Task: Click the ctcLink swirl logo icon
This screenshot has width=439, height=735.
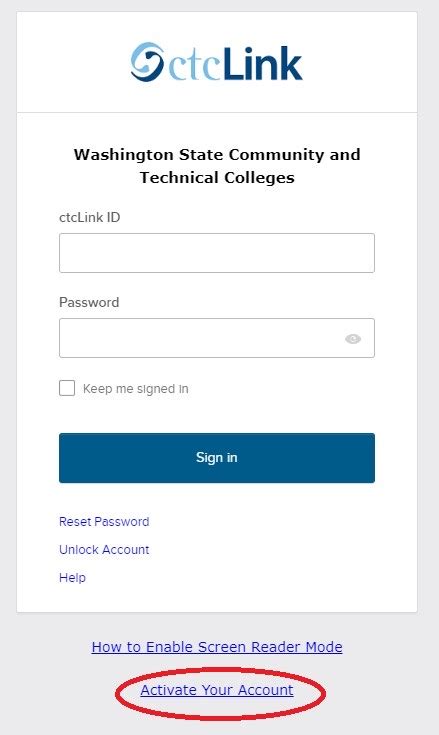Action: (147, 61)
